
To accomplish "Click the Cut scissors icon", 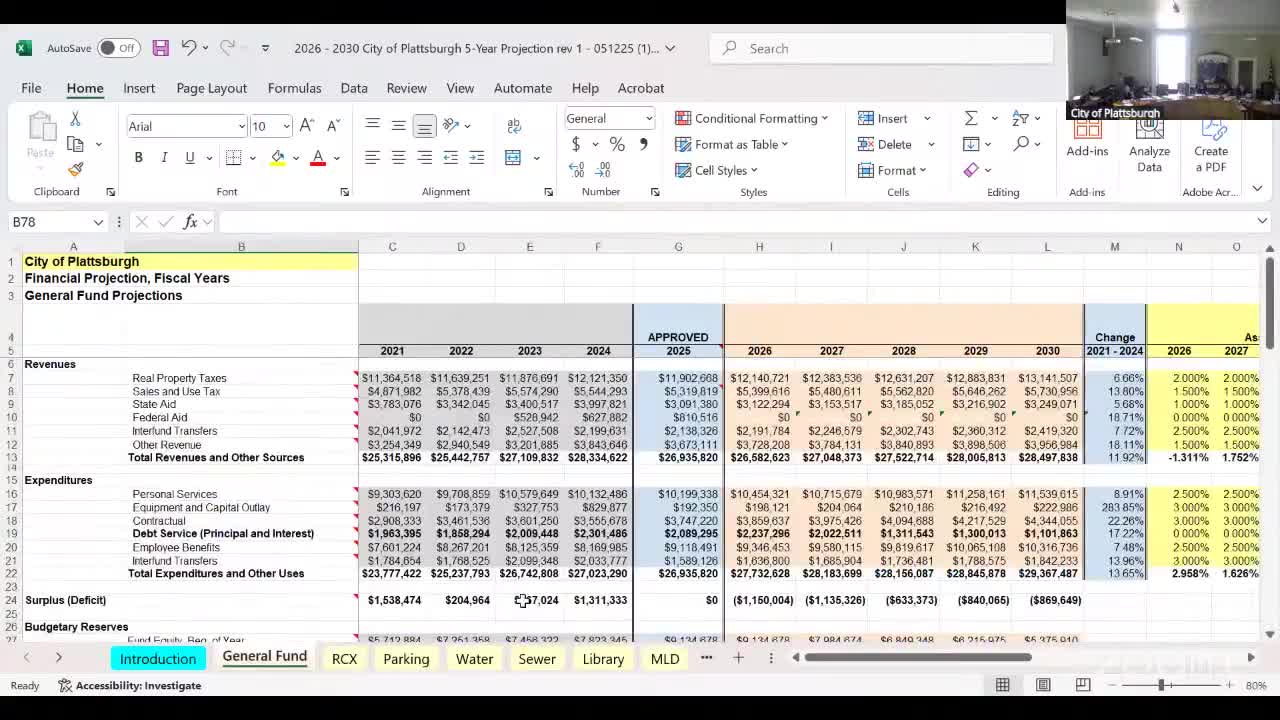I will pos(75,119).
